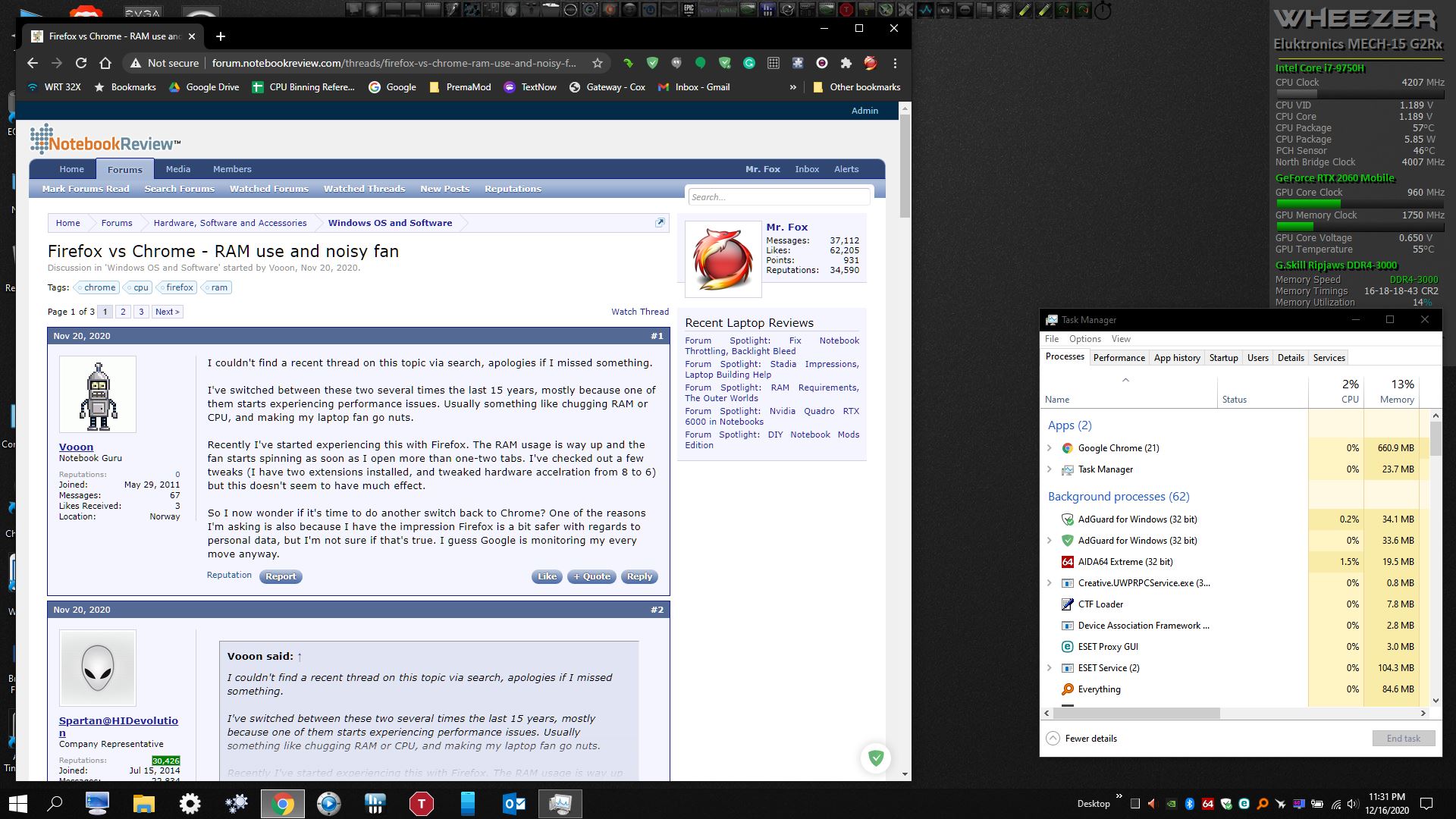Go to page 2 of the thread
Image resolution: width=1456 pixels, height=819 pixels.
(123, 312)
